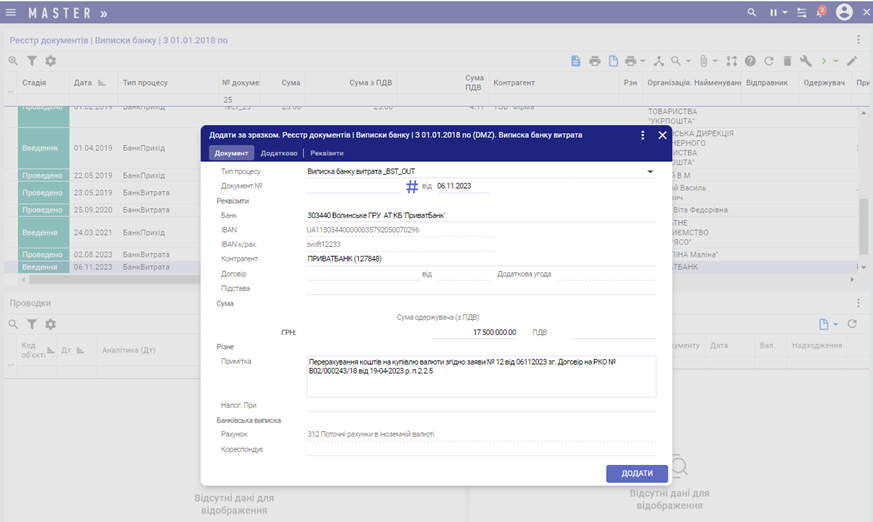Click the notifications bell icon
This screenshot has width=873, height=522.
pyautogui.click(x=820, y=13)
